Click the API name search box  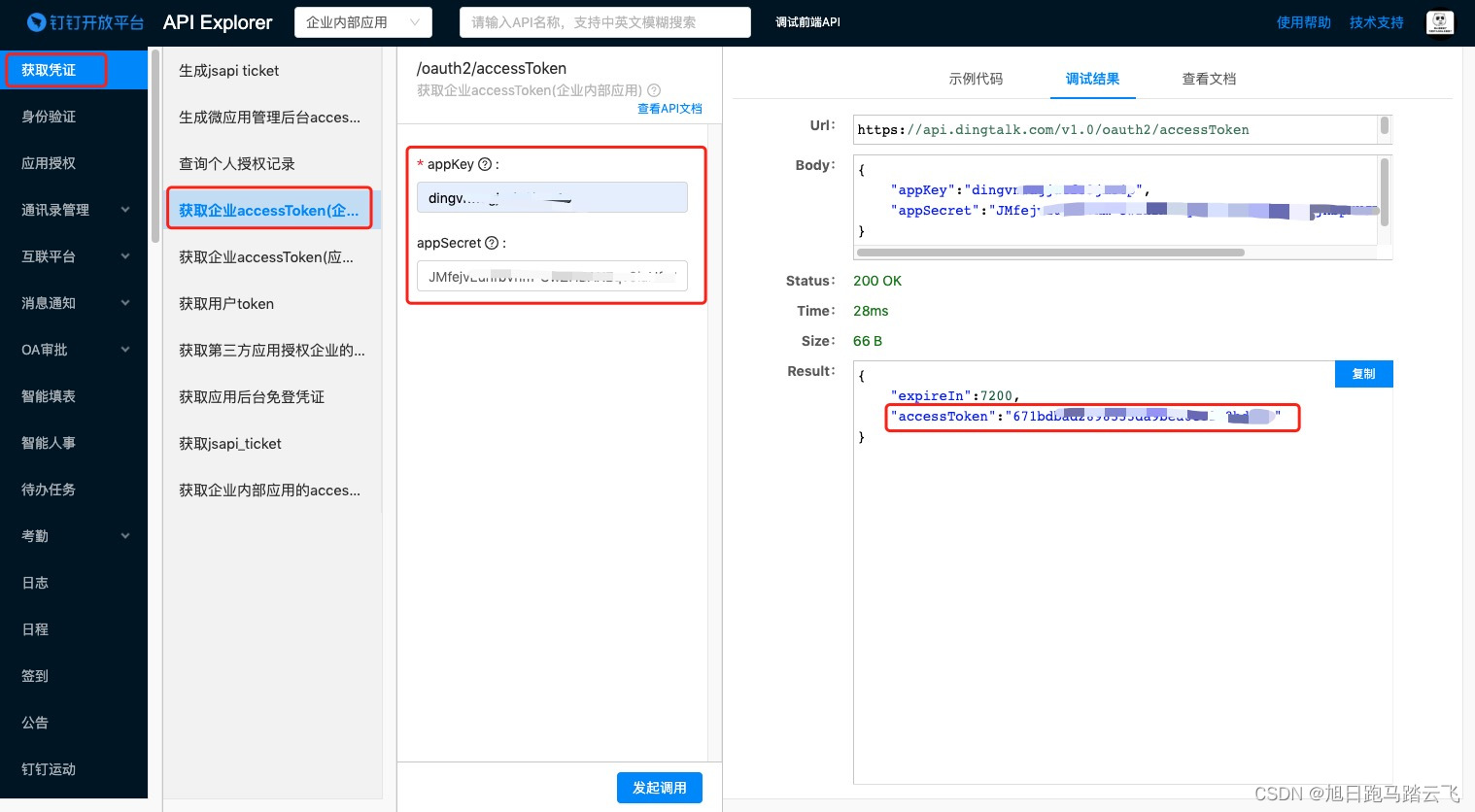click(605, 22)
